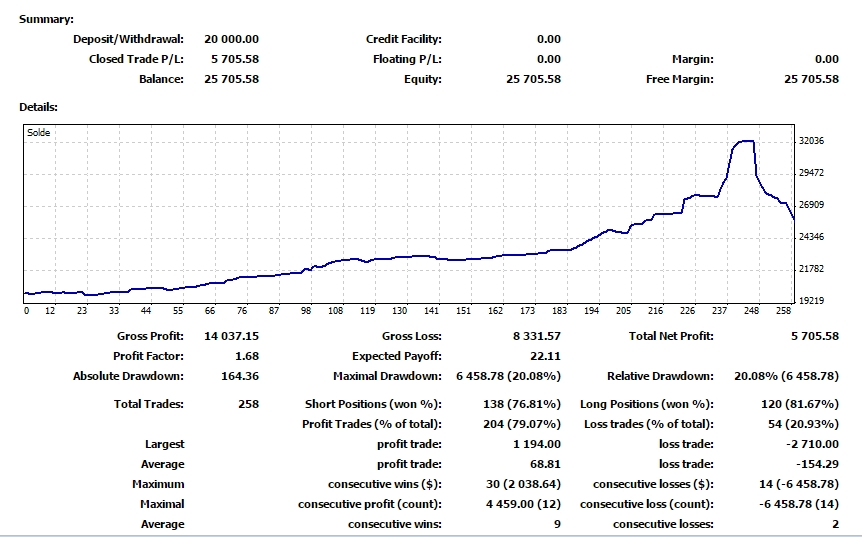Click the Details: heading
This screenshot has width=862, height=537.
pos(38,107)
